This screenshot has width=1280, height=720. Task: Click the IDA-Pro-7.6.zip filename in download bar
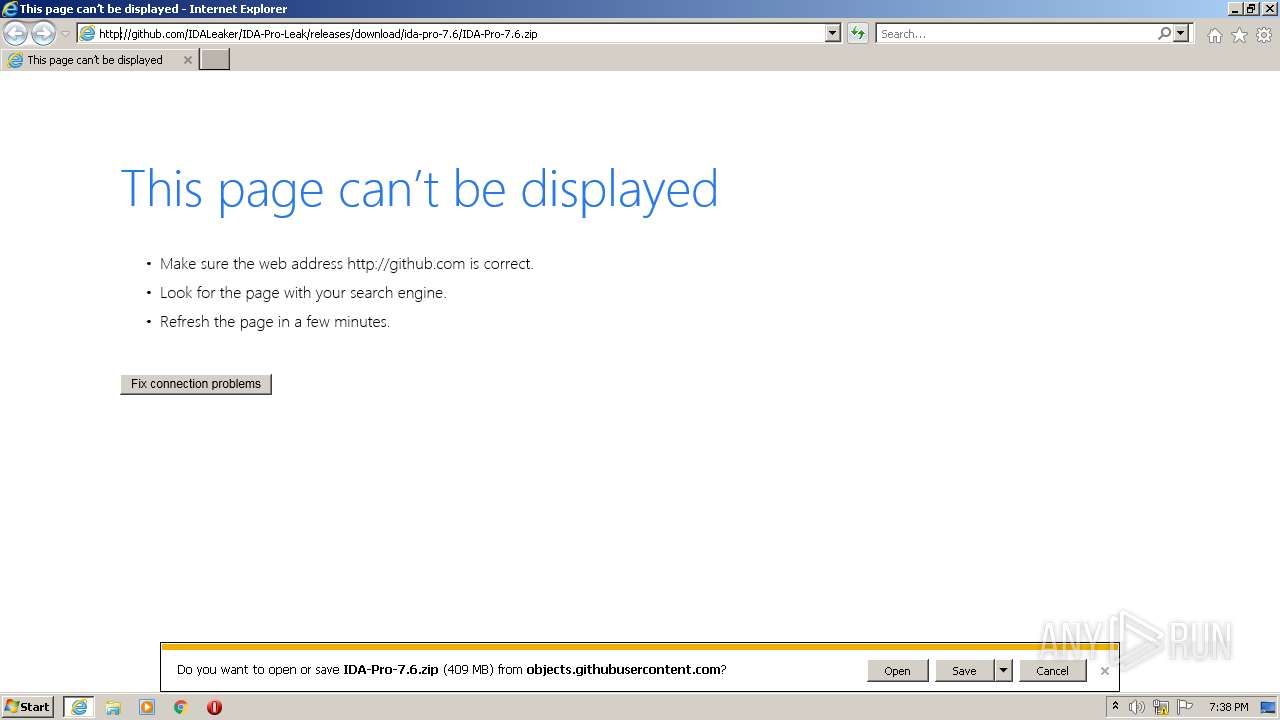(390, 670)
